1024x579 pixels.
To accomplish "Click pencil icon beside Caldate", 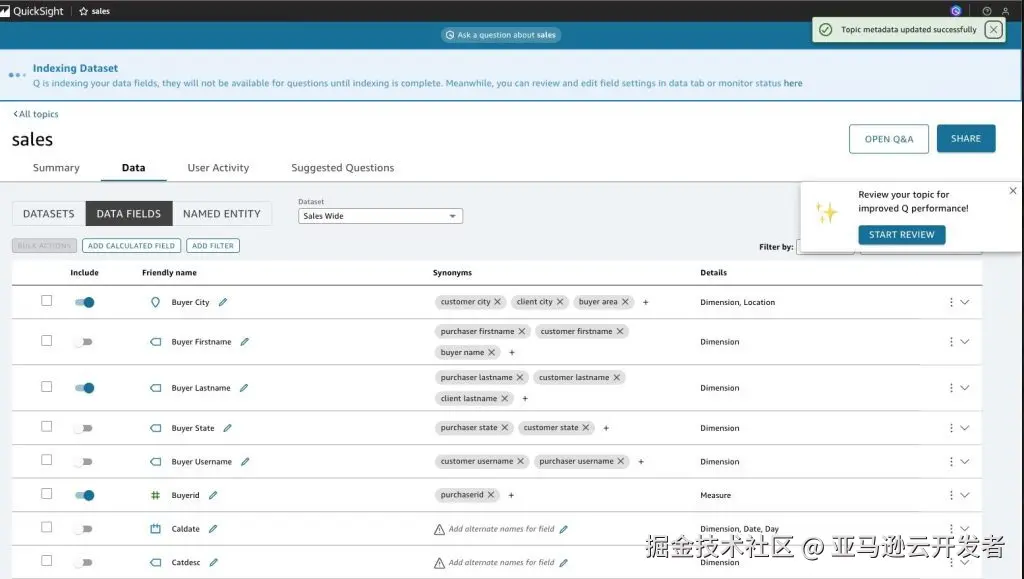I will [x=213, y=529].
